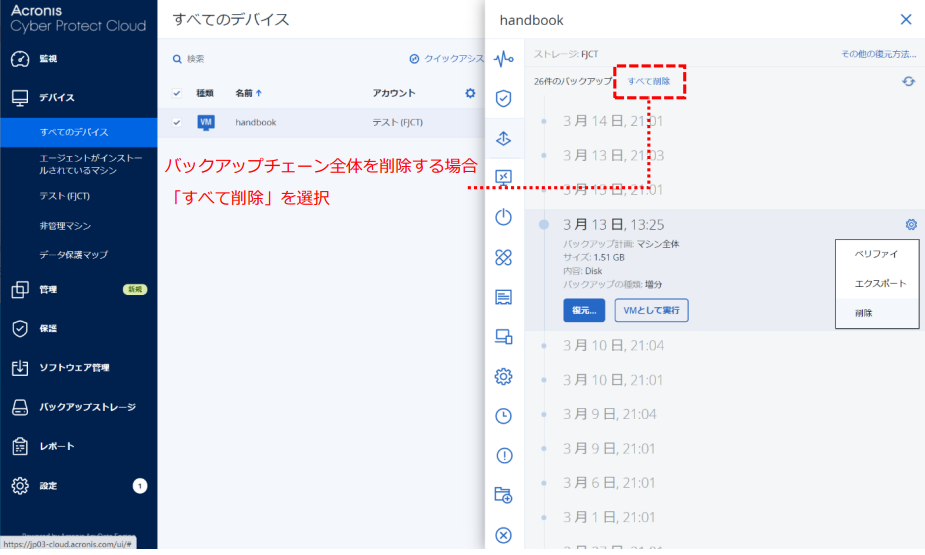Open バックアップストレージ in left sidebar

point(87,407)
